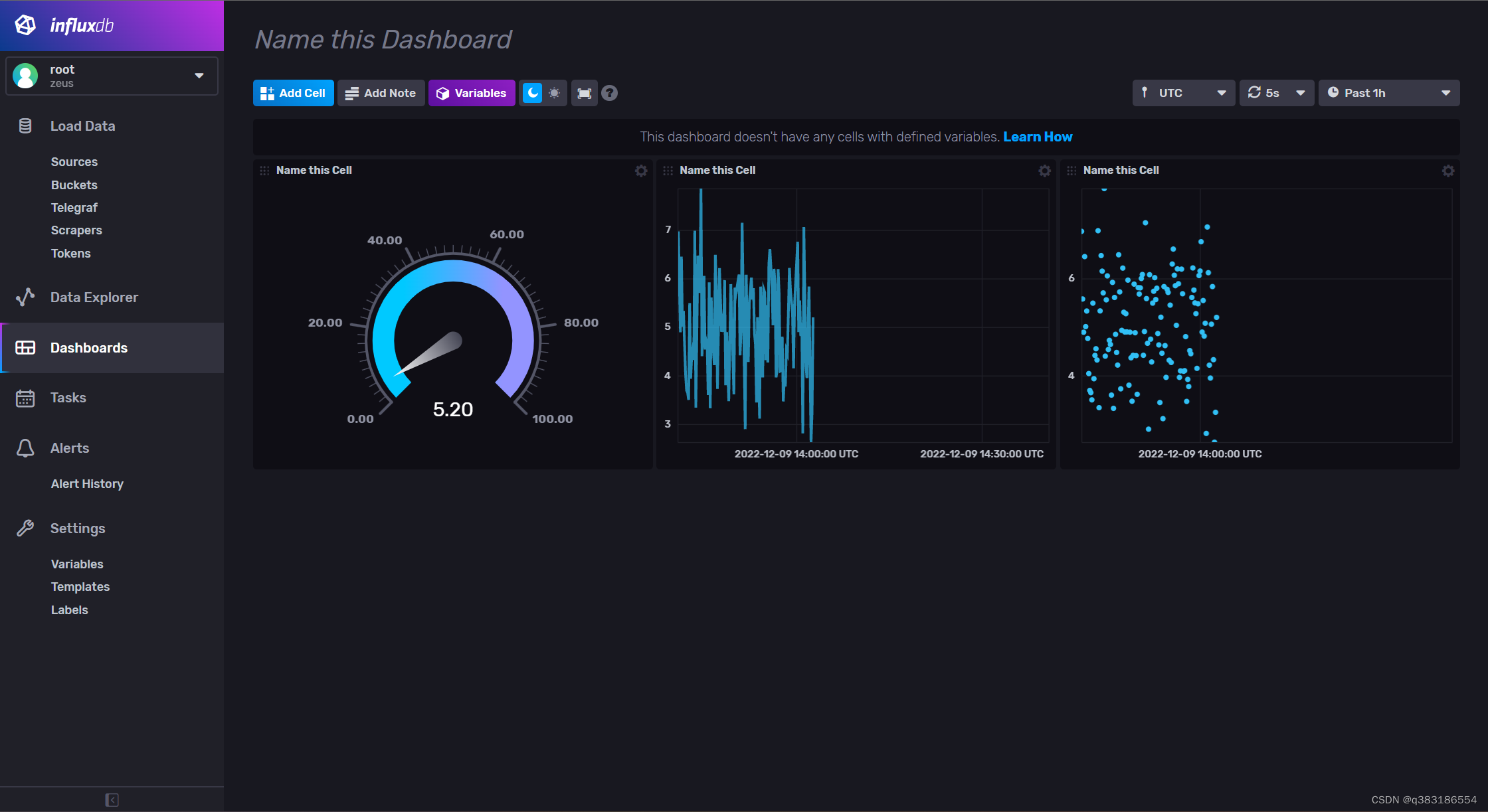Click the dashboard name title field
The image size is (1488, 812).
coord(383,40)
